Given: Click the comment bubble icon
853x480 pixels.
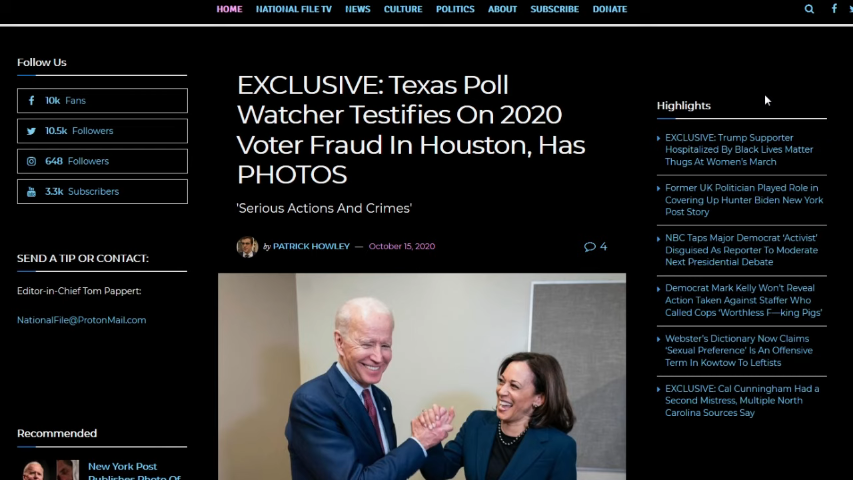Looking at the screenshot, I should click(590, 247).
